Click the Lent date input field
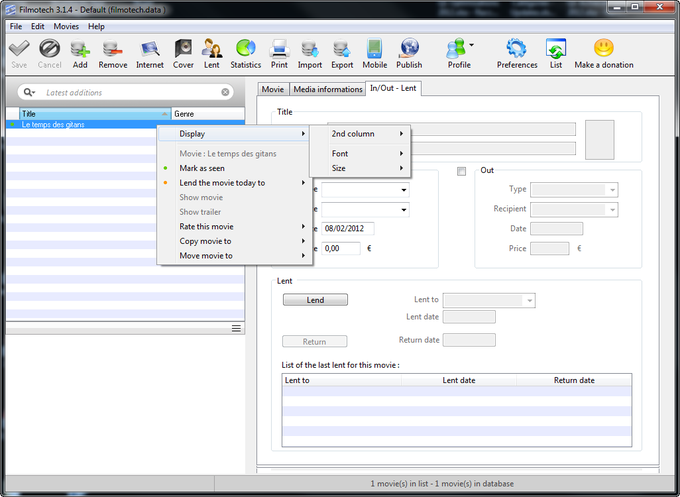Viewport: 680px width, 497px height. click(x=469, y=317)
